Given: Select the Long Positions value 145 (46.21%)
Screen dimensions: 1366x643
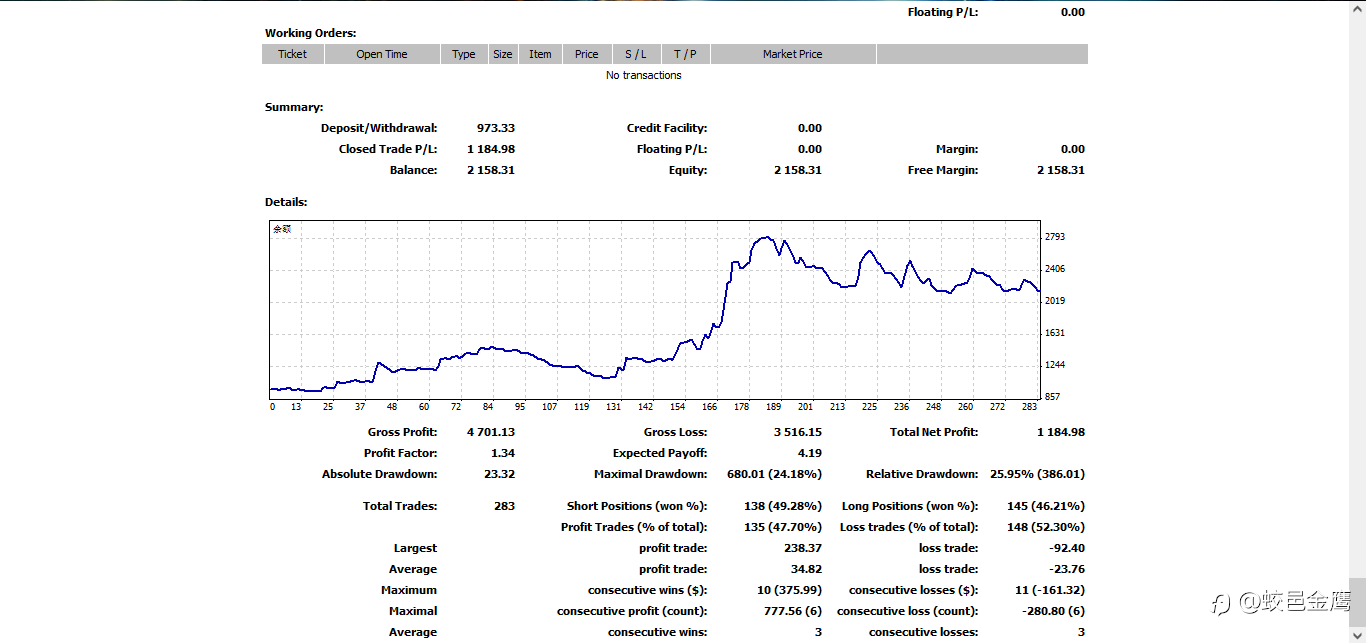Looking at the screenshot, I should point(1046,506).
